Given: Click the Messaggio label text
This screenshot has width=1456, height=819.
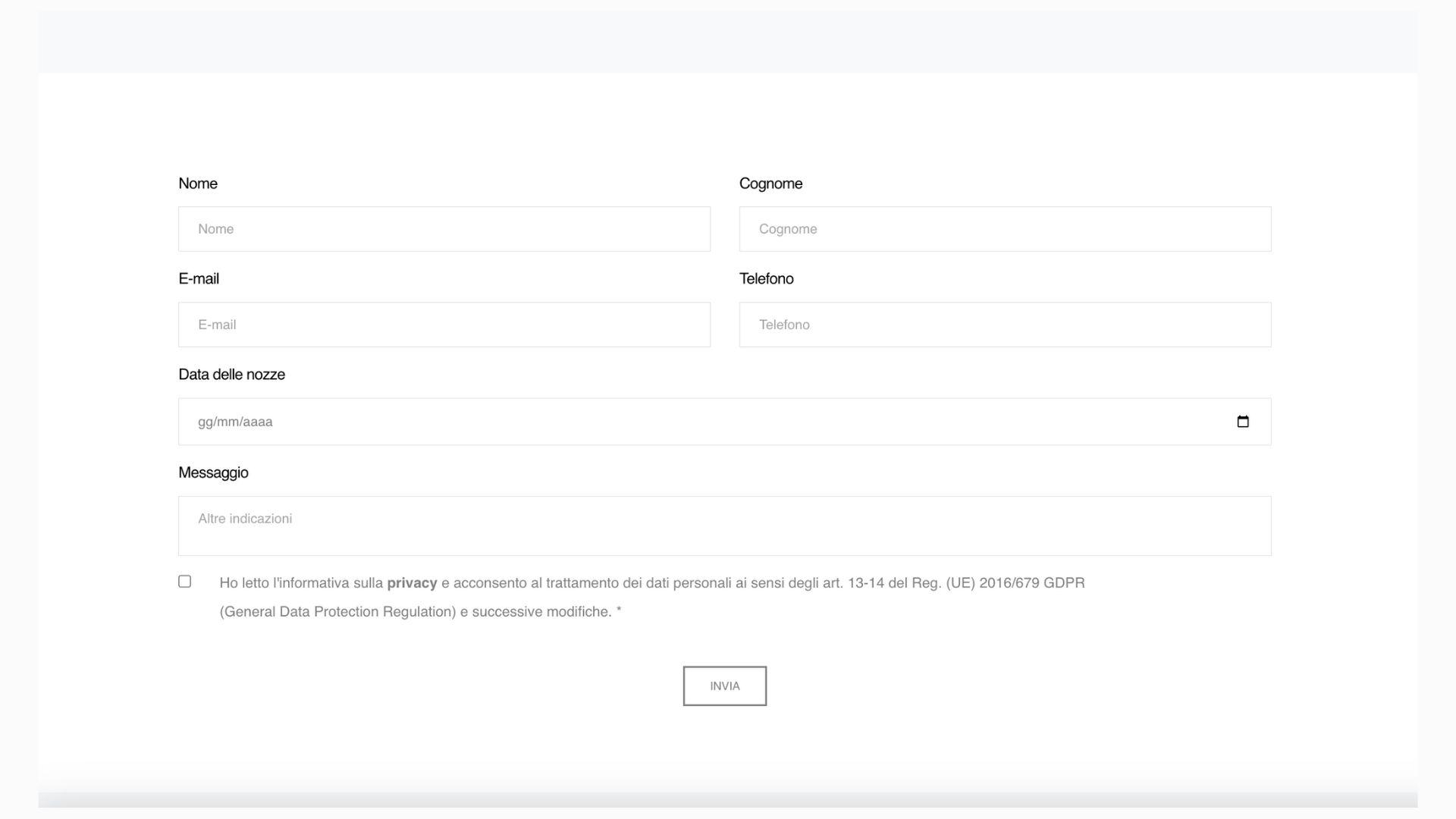Looking at the screenshot, I should 213,472.
